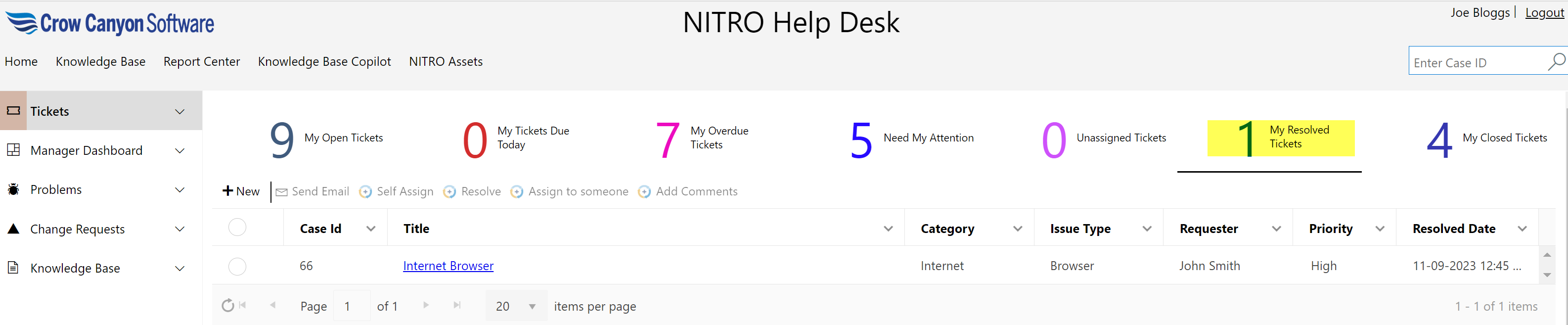The height and width of the screenshot is (325, 1568).
Task: Open the items per page dropdown
Action: [x=532, y=306]
